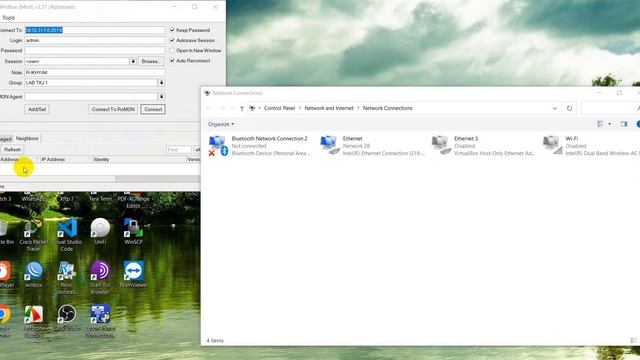Open the WinSCP desktop shortcut

(x=133, y=231)
